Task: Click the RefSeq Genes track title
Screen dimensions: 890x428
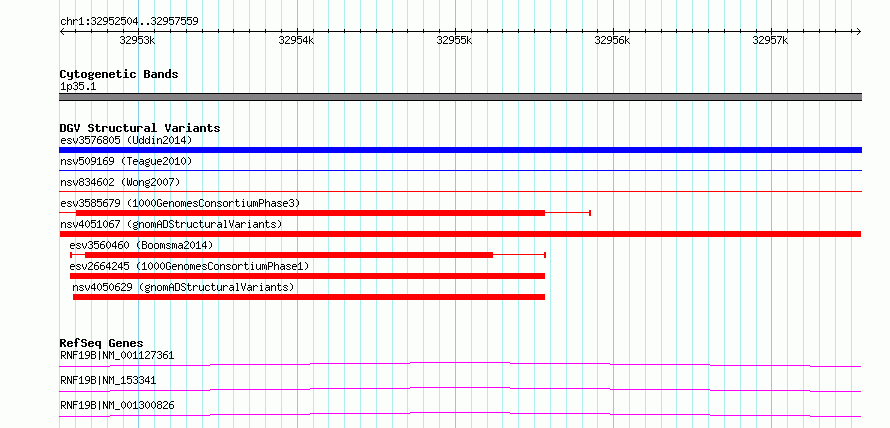Action: pos(102,343)
